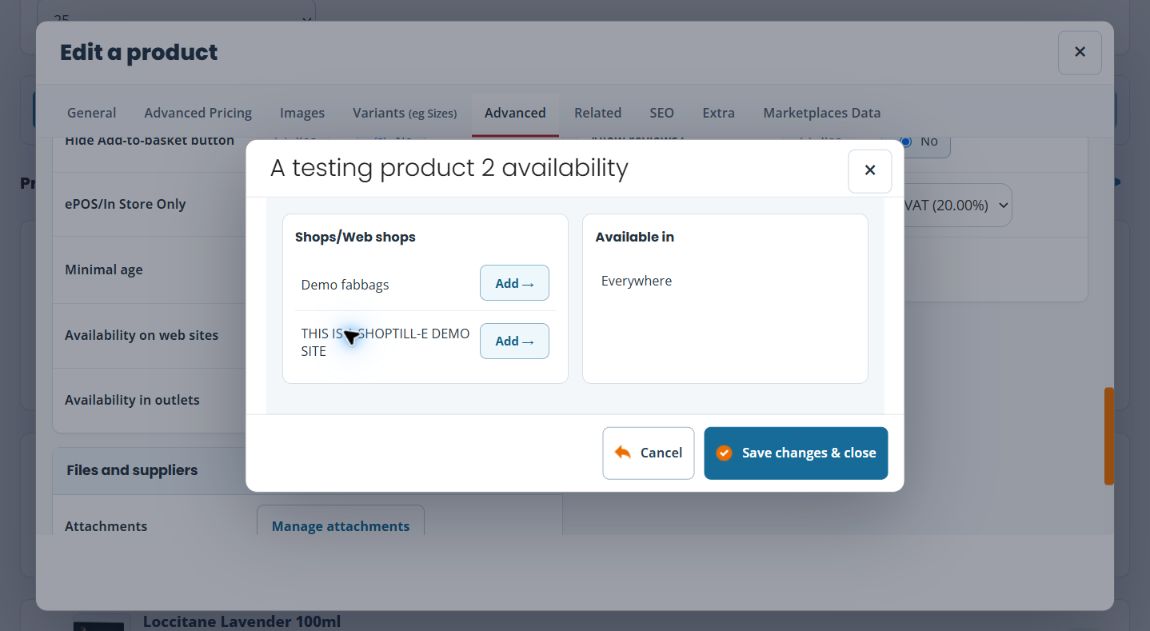The height and width of the screenshot is (631, 1150).
Task: Select the No radio button
Action: pos(907,142)
